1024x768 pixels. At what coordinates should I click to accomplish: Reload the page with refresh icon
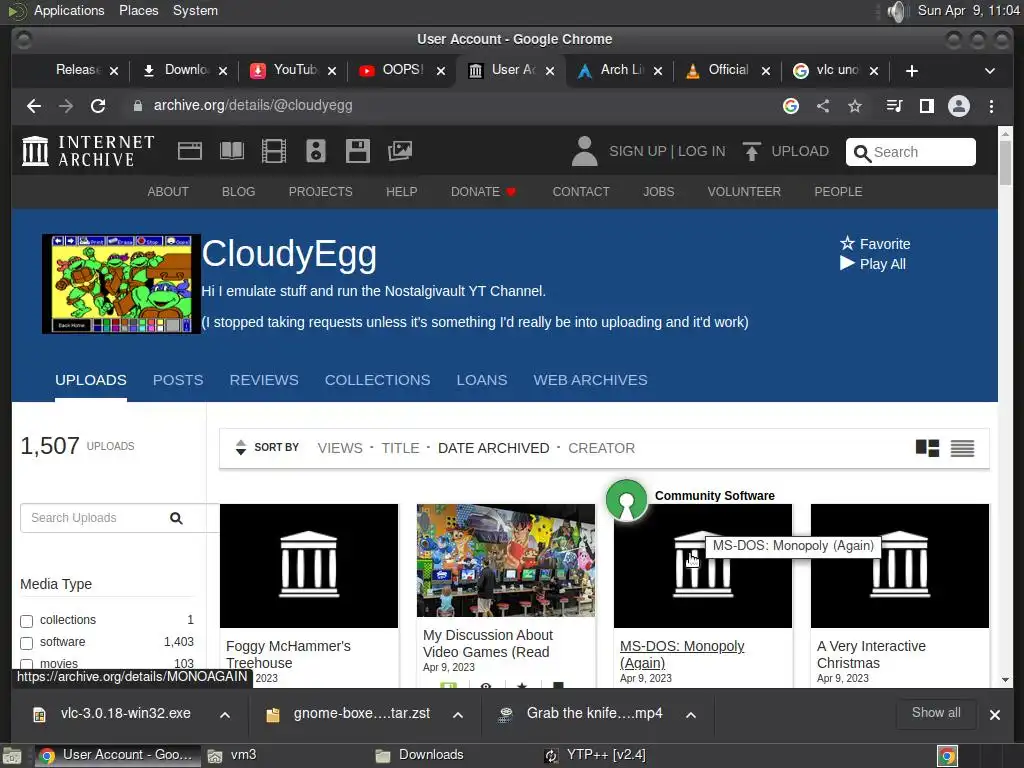[x=98, y=106]
